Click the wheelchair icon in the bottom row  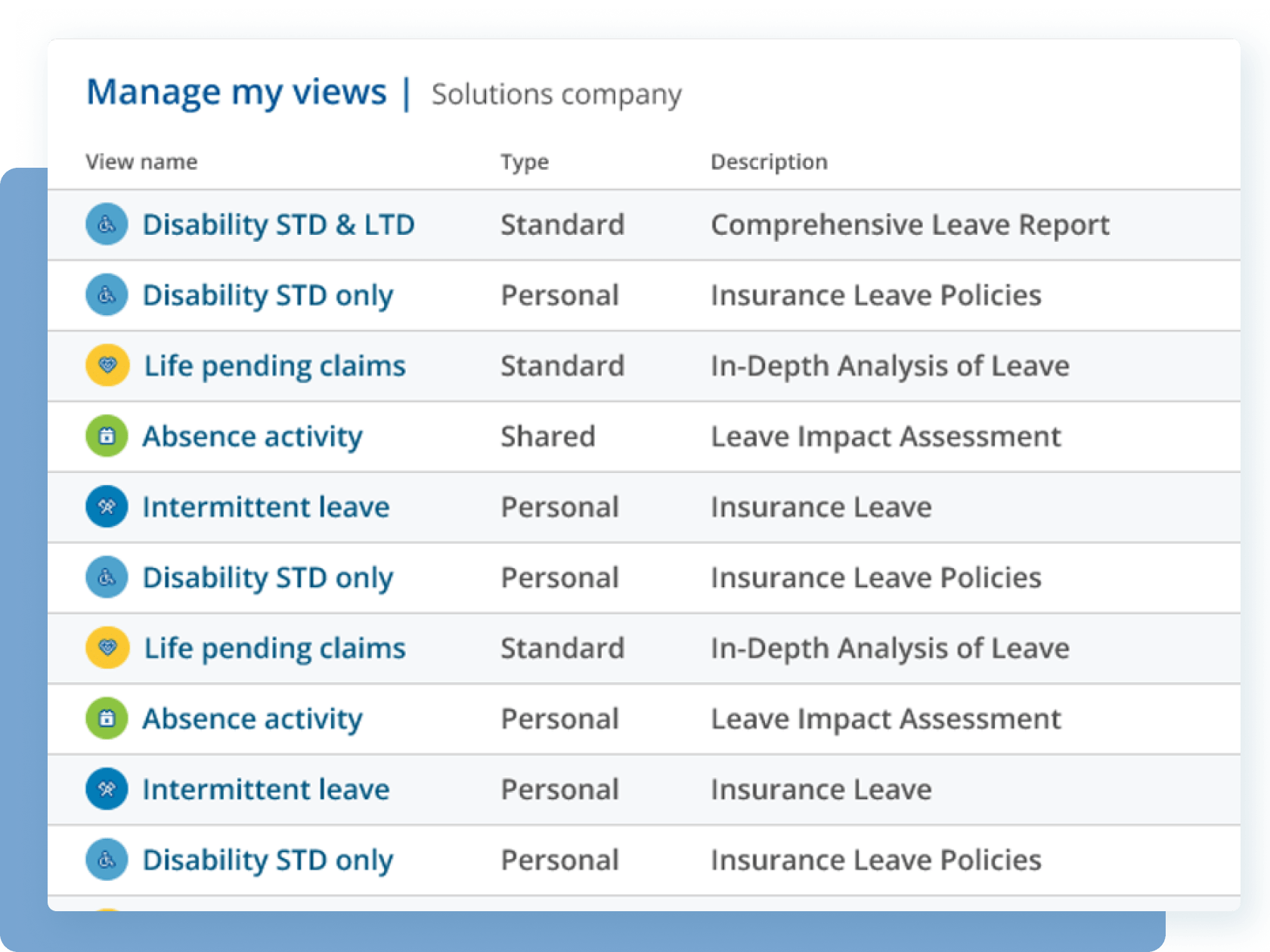click(106, 860)
